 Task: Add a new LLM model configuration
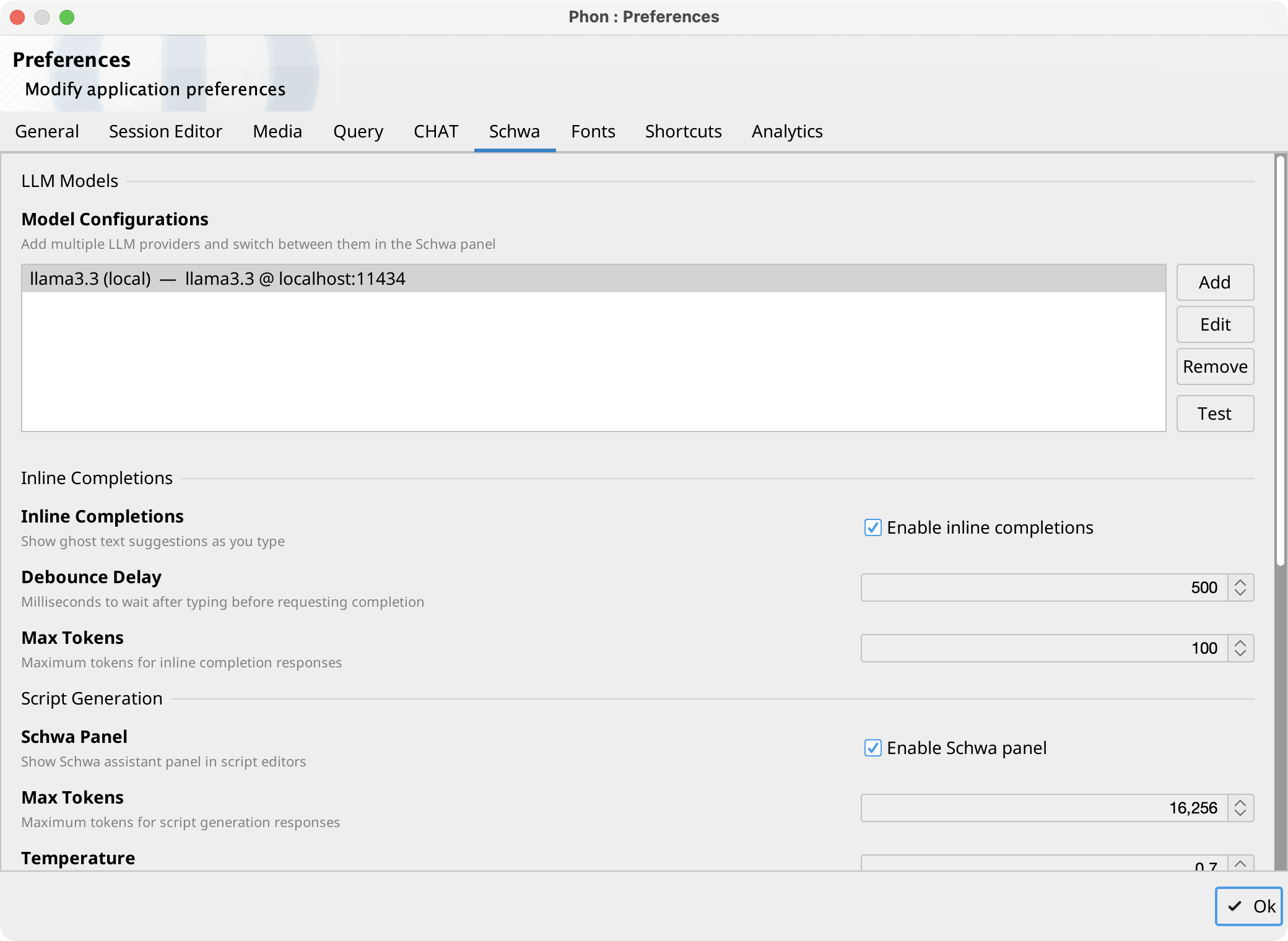tap(1215, 282)
